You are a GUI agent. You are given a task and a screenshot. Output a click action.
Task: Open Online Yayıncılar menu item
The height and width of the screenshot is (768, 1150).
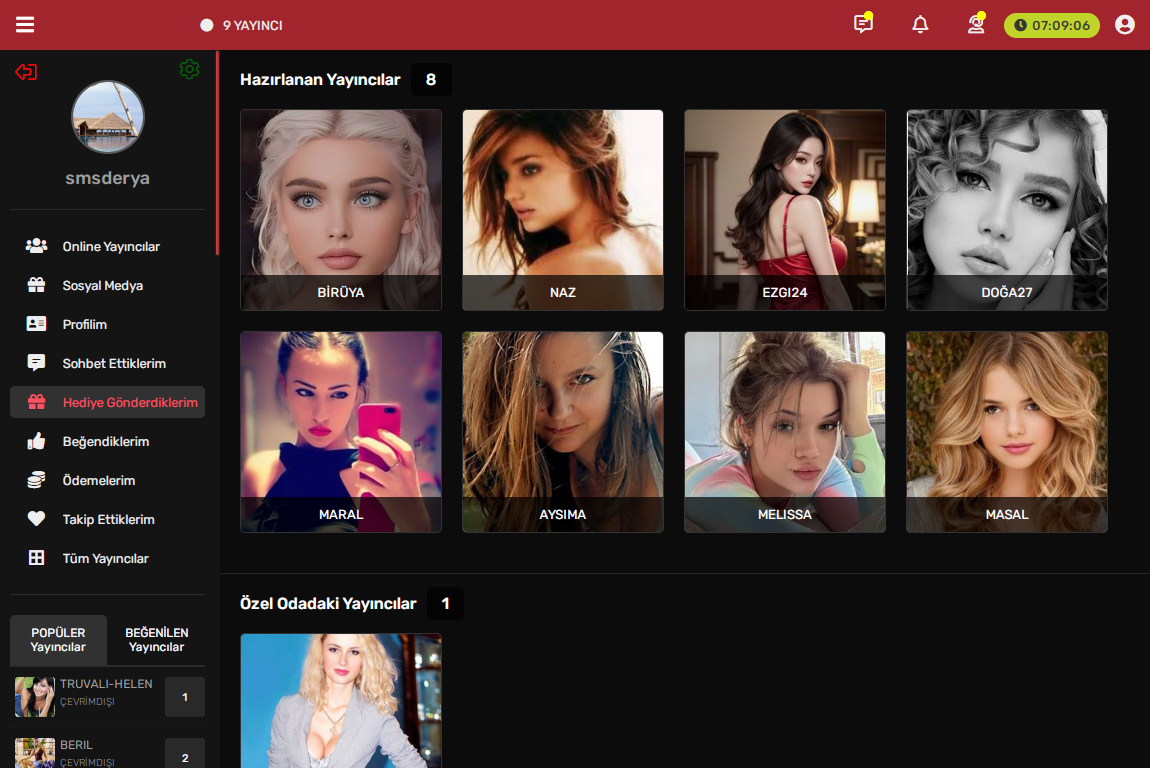110,246
